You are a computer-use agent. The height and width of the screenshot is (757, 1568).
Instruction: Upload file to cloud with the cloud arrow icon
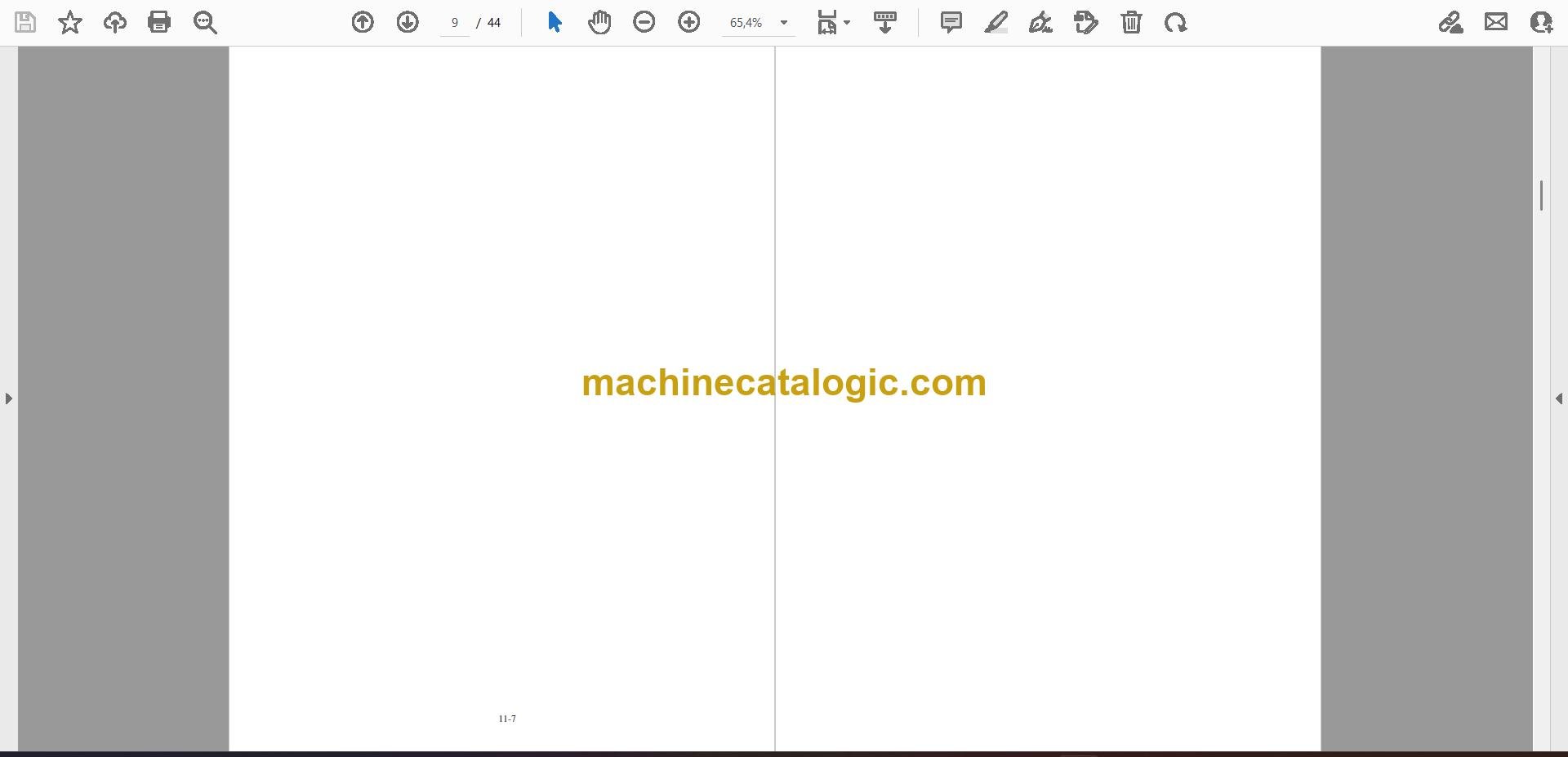(115, 22)
